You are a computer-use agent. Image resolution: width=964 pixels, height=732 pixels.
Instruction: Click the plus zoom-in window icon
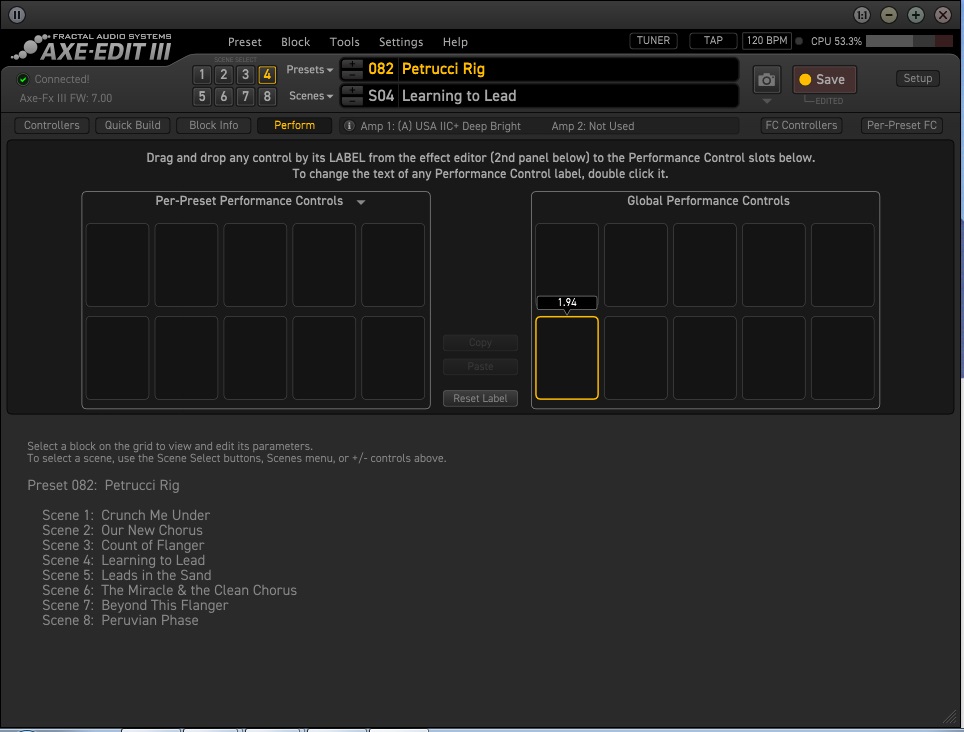point(915,15)
